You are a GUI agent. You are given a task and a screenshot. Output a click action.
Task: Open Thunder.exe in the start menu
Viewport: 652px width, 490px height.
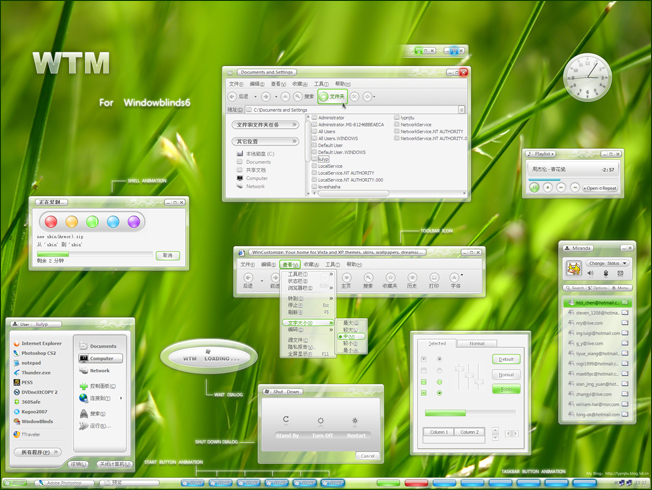coord(32,373)
